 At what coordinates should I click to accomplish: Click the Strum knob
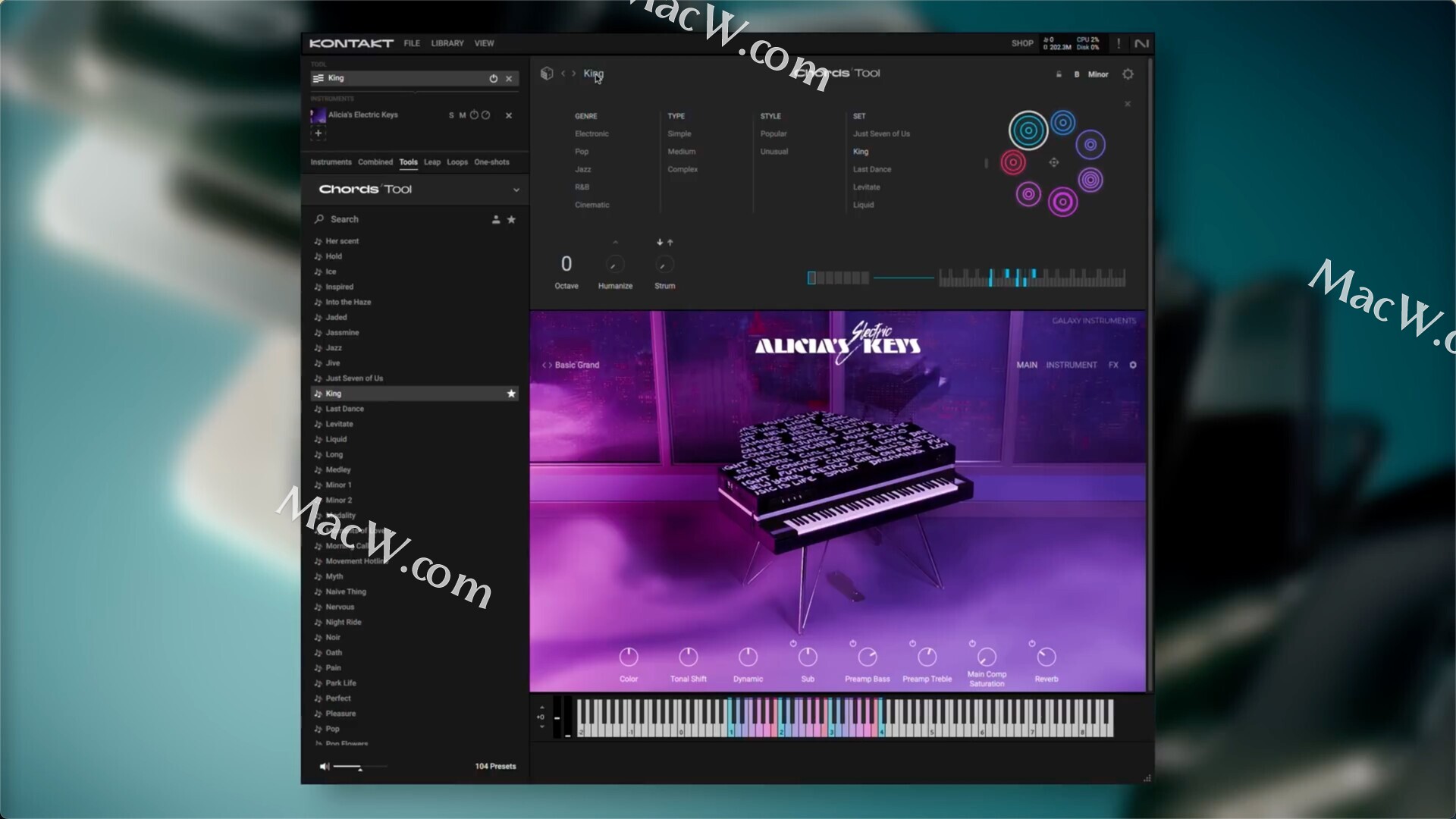coord(664,265)
